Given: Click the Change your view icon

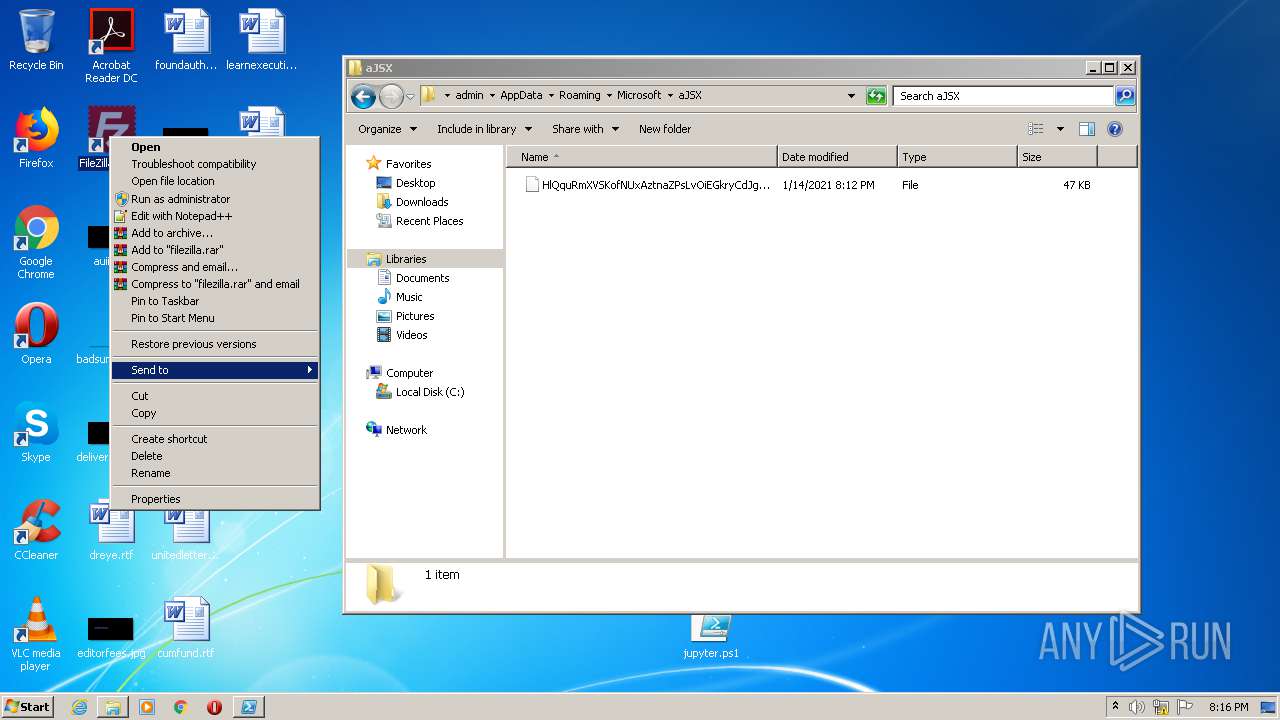Looking at the screenshot, I should coord(1036,129).
